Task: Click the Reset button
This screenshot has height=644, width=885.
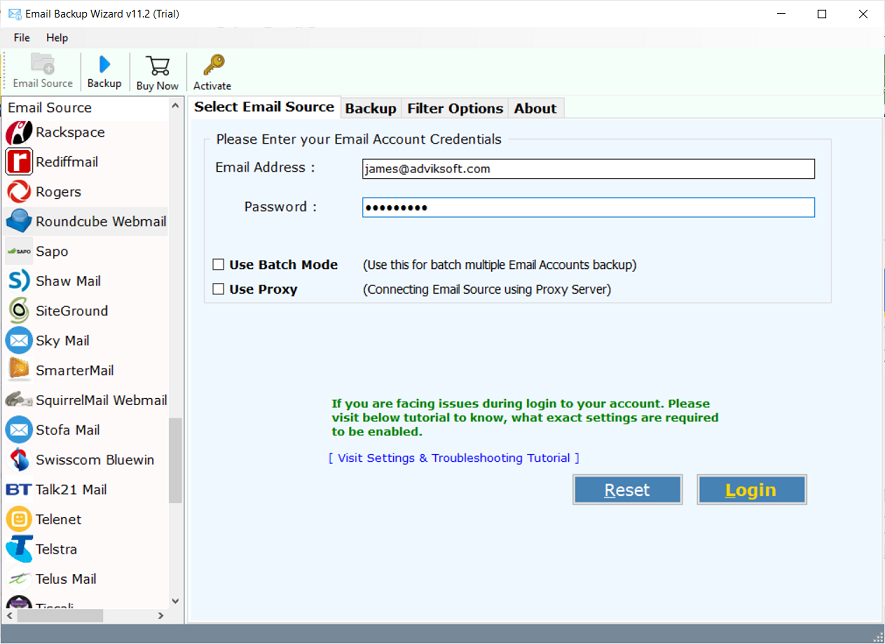Action: click(627, 490)
